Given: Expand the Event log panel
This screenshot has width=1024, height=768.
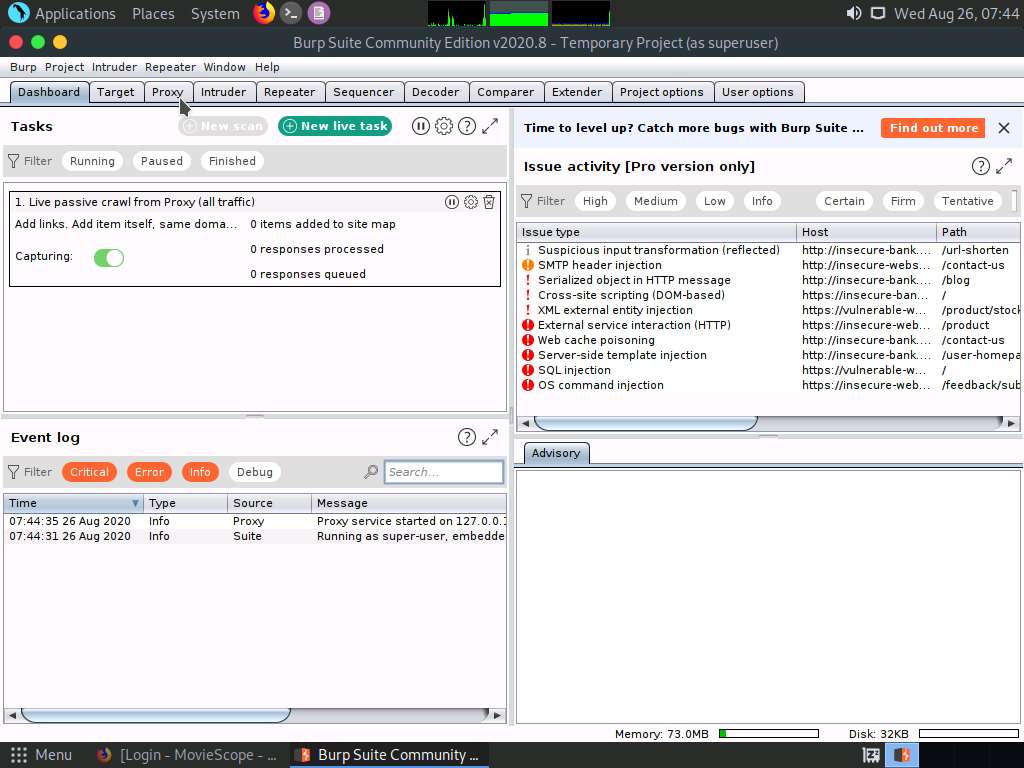Looking at the screenshot, I should coord(489,437).
